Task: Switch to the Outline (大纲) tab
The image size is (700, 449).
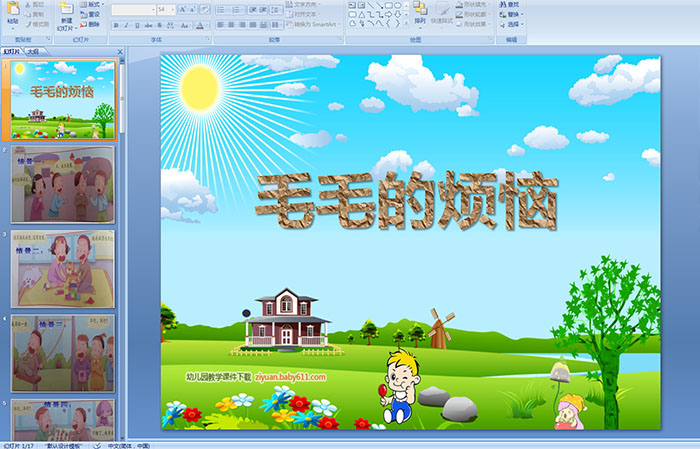Action: click(x=33, y=49)
